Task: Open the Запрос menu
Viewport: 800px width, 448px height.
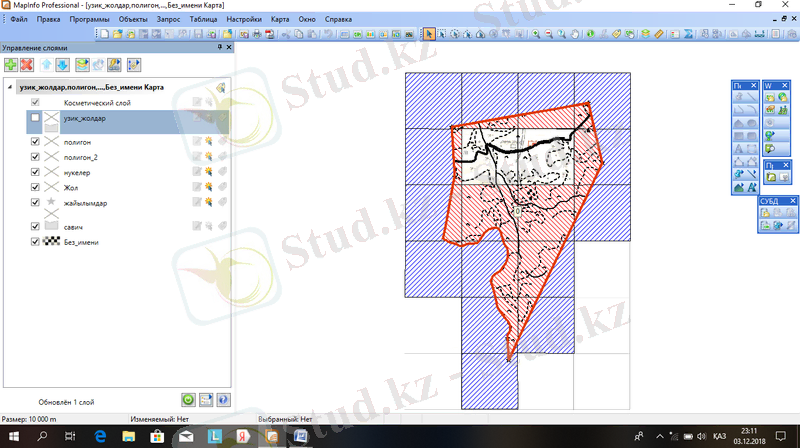Action: (167, 20)
